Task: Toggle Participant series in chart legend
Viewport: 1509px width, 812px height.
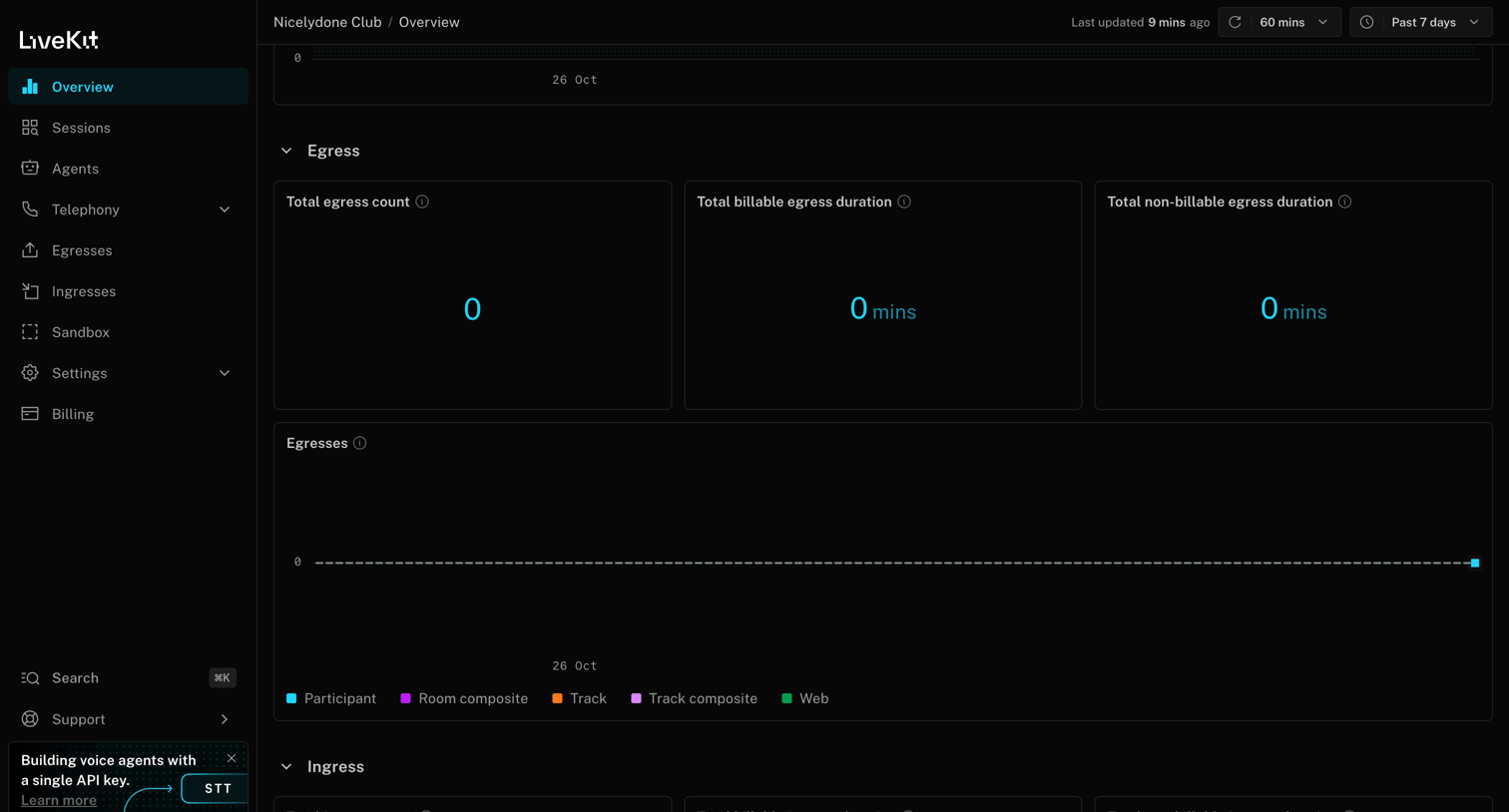Action: [x=331, y=698]
